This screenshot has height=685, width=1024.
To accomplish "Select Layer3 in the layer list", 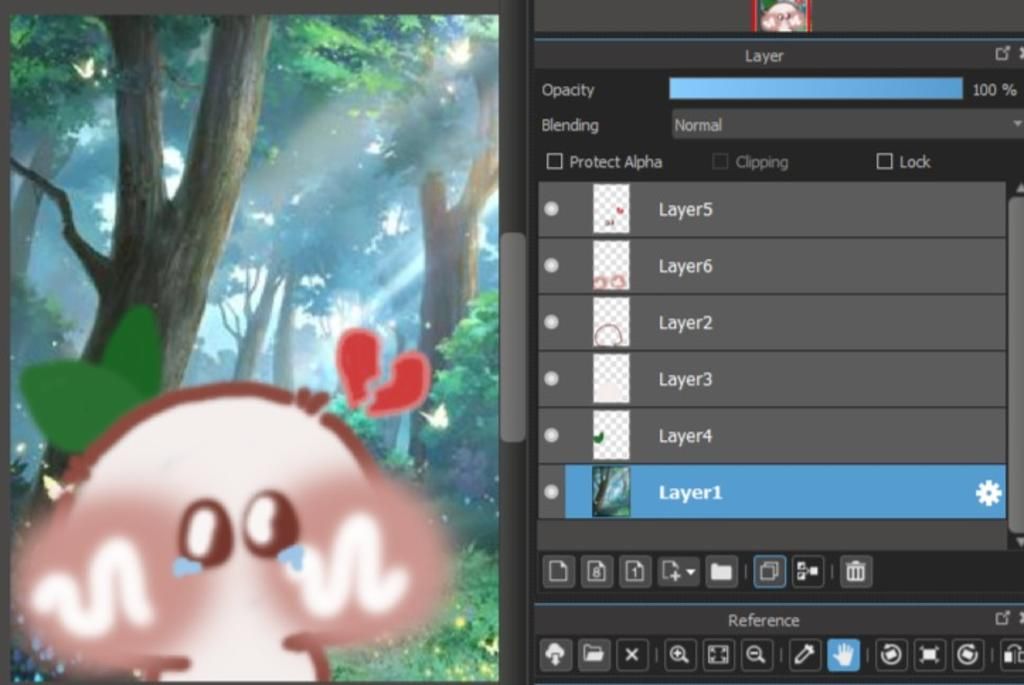I will click(772, 379).
